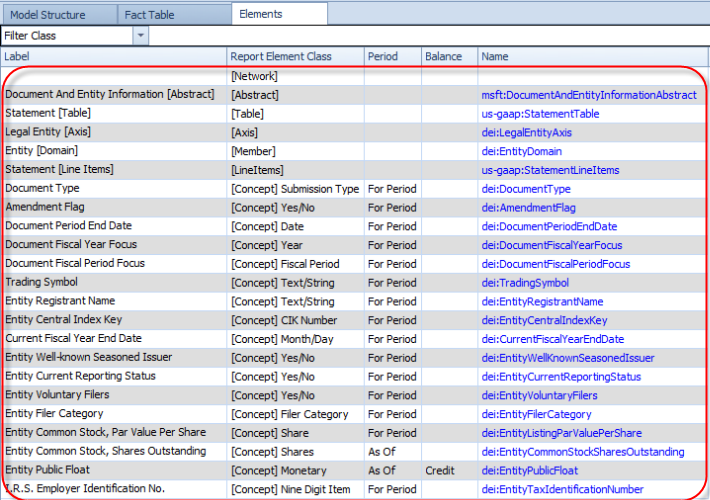The image size is (710, 500).
Task: Sort by the Label column header
Action: (x=114, y=57)
